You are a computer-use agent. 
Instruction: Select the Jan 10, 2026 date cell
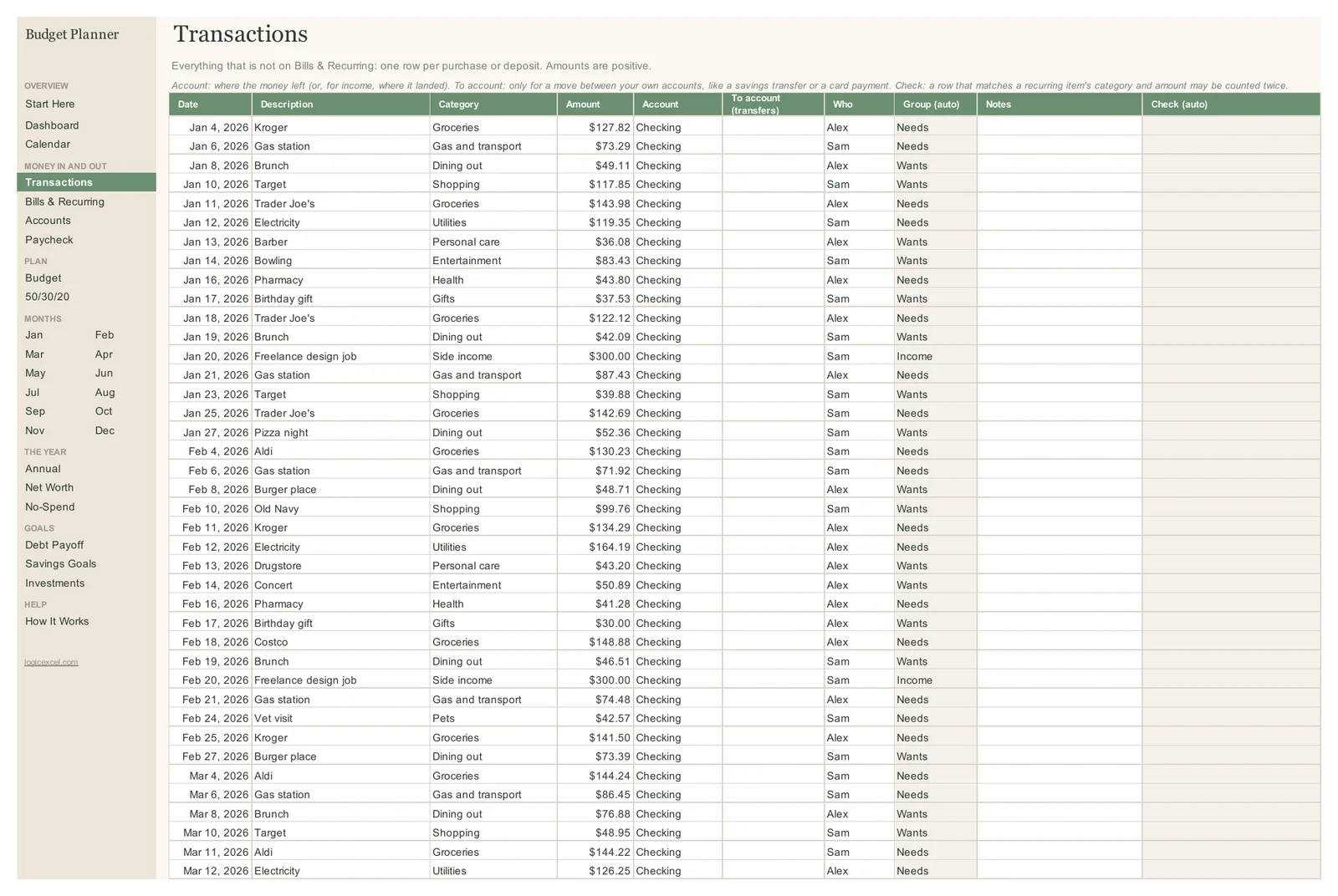coord(210,185)
